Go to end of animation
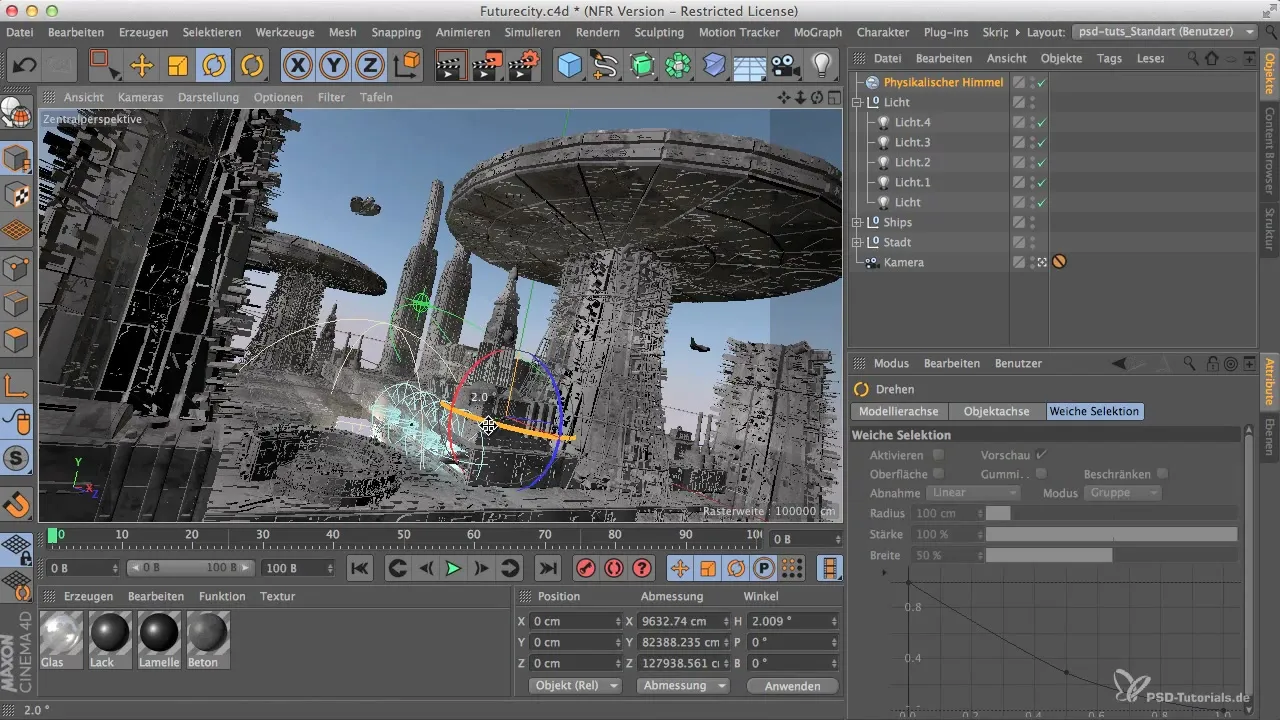This screenshot has height=720, width=1280. (547, 568)
